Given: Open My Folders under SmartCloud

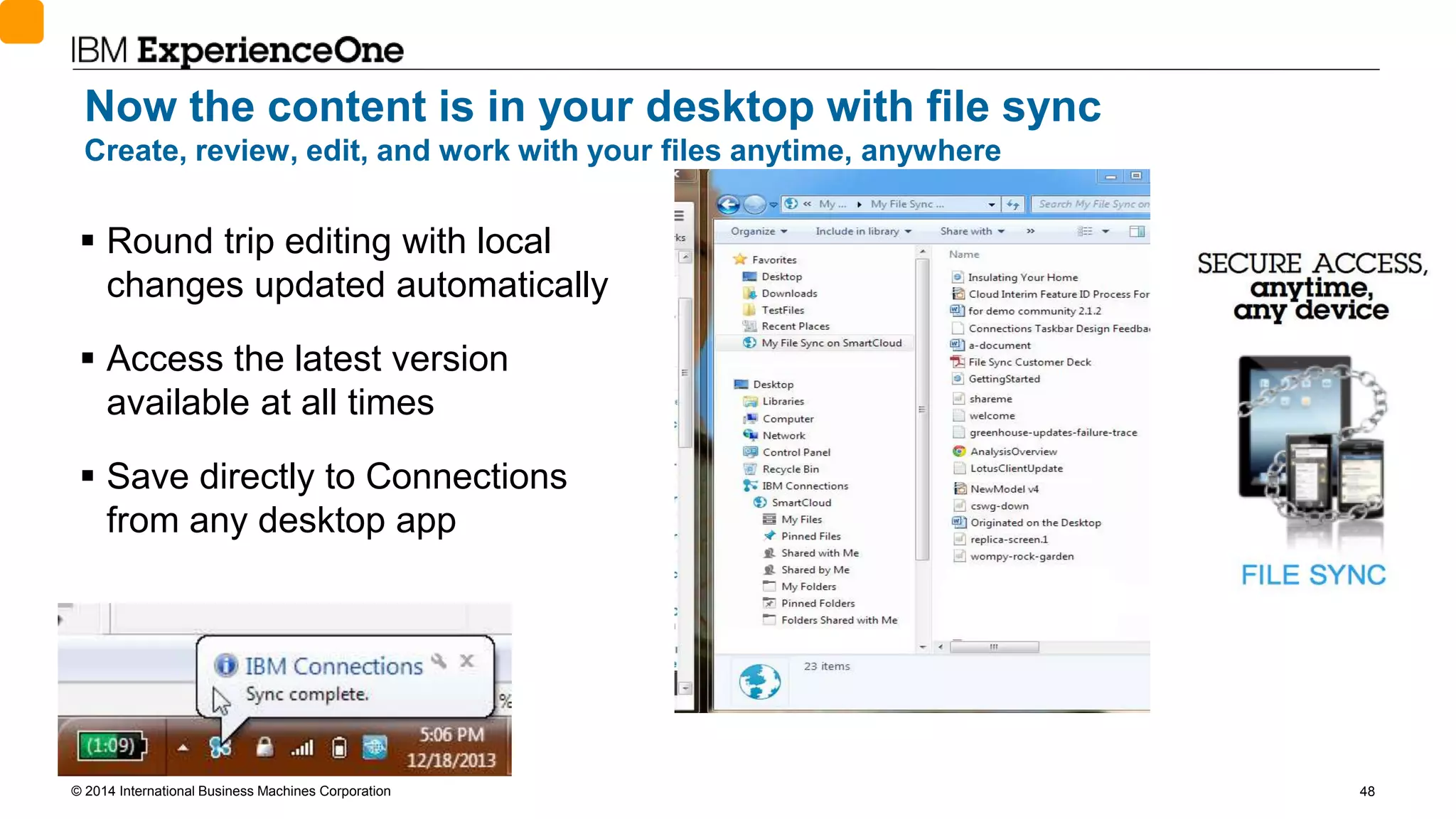Looking at the screenshot, I should pyautogui.click(x=800, y=587).
